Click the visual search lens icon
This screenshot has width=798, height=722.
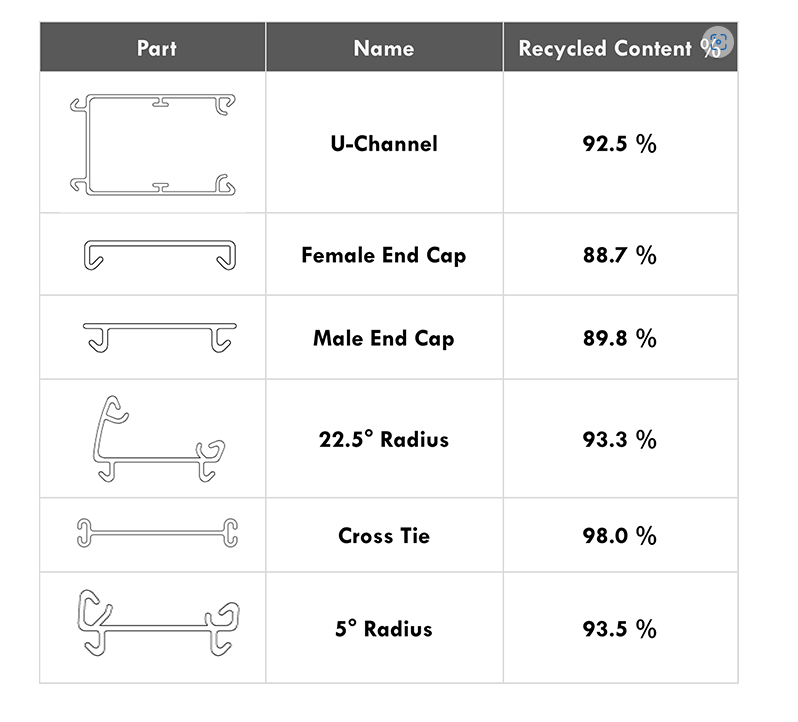pos(717,44)
